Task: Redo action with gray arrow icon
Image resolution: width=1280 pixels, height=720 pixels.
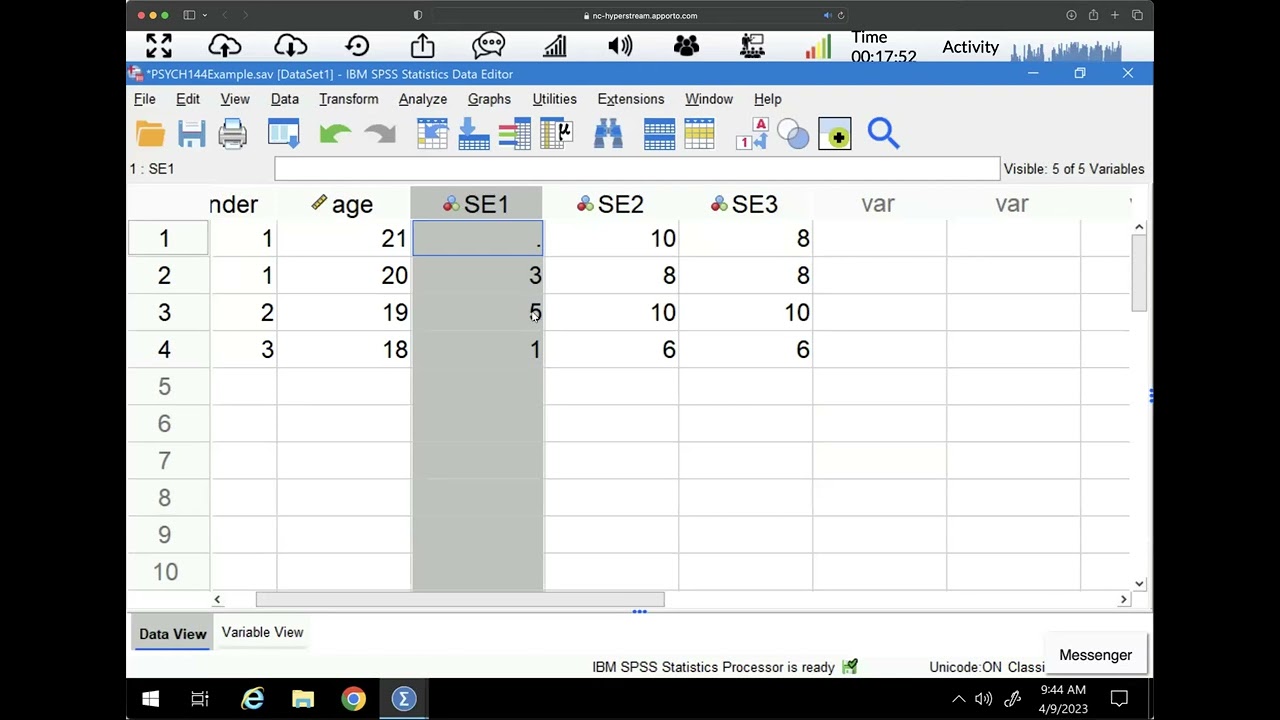Action: (x=380, y=134)
